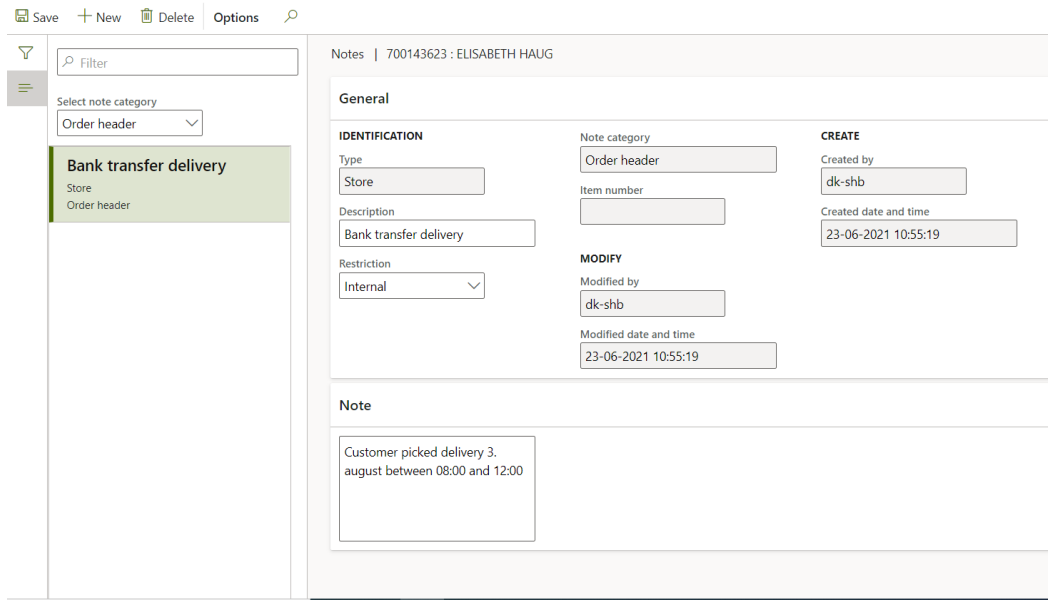Click the Delete trash can icon

pos(147,17)
